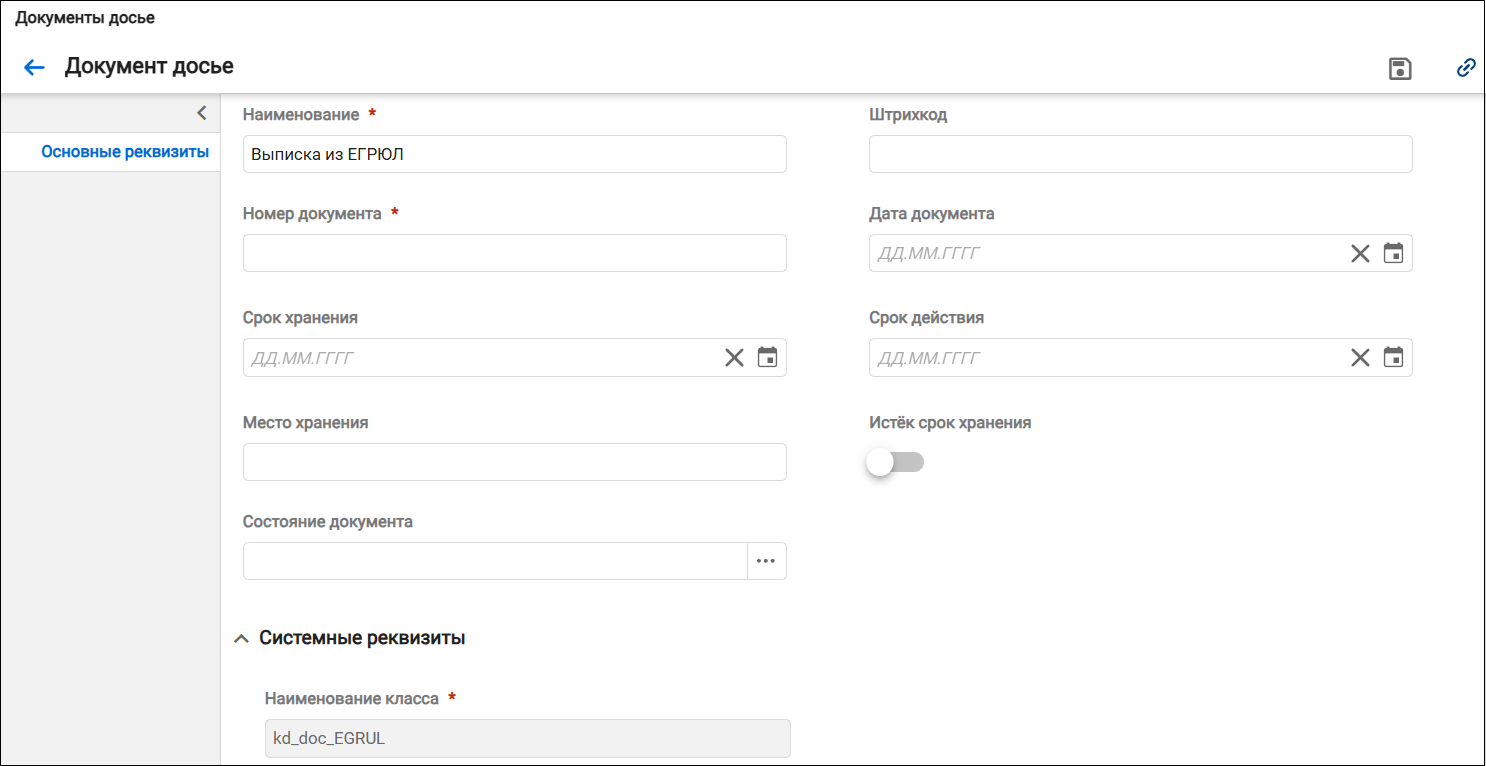Viewport: 1486px width, 766px height.
Task: Copy link using the chain icon
Action: click(x=1466, y=68)
